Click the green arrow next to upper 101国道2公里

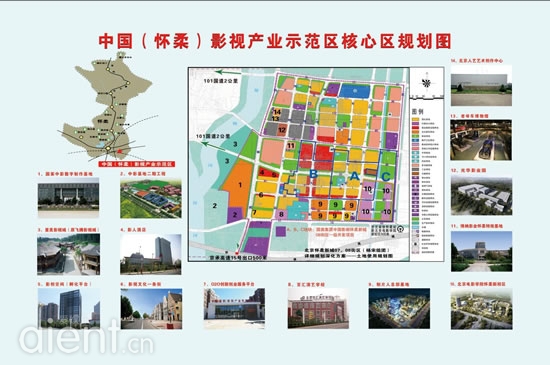(229, 73)
